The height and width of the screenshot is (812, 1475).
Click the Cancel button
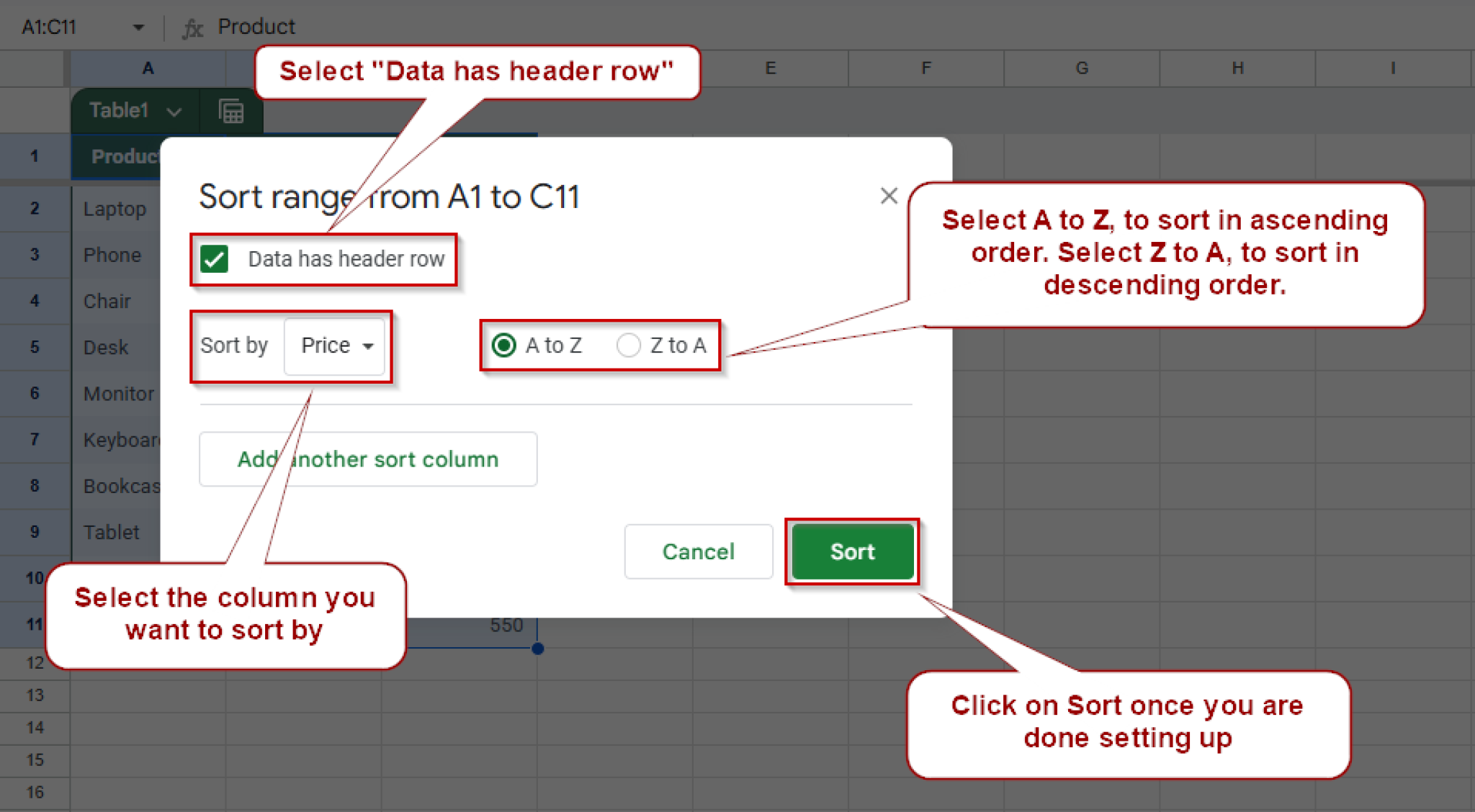pyautogui.click(x=697, y=551)
